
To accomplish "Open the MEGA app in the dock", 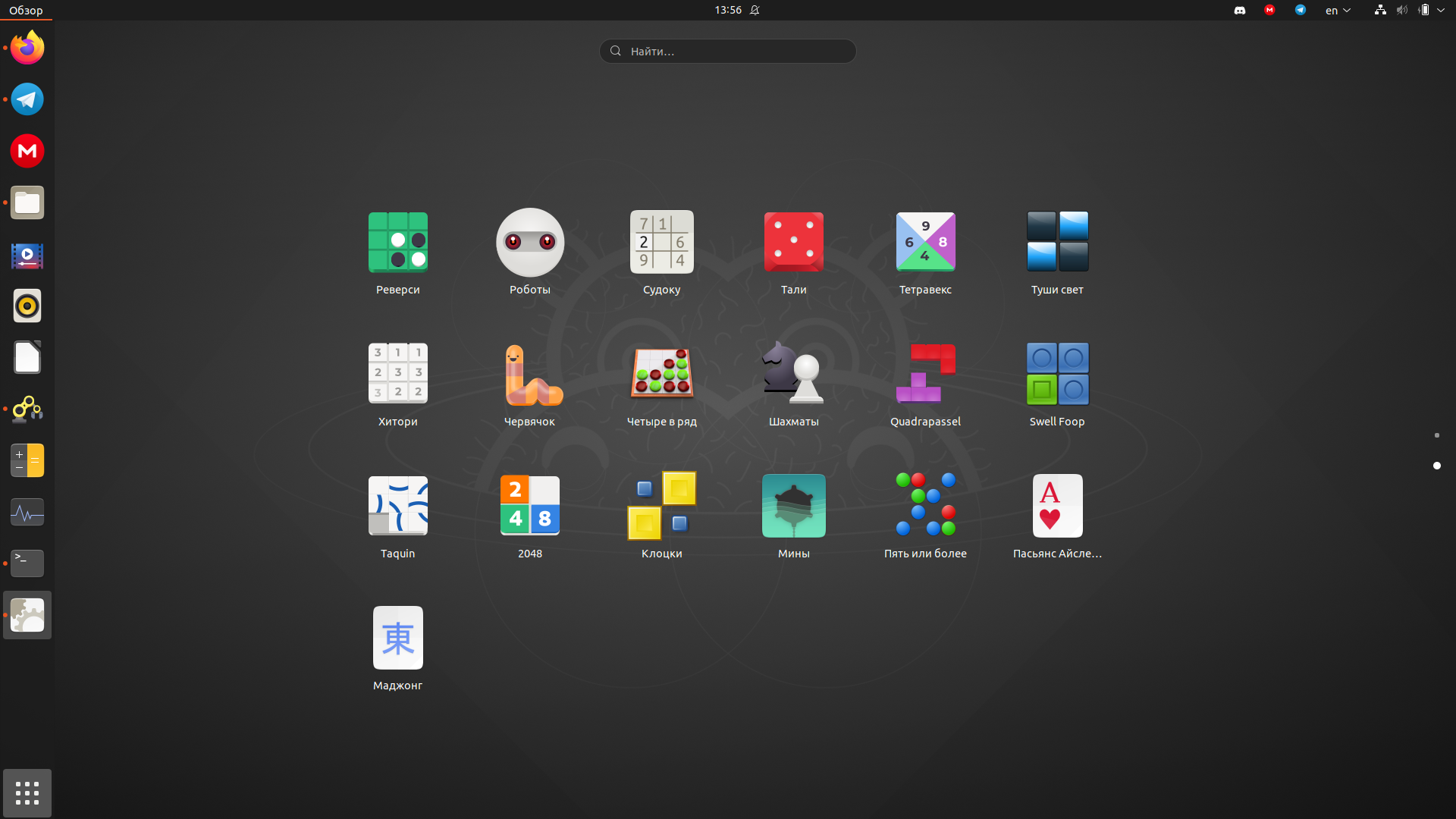I will coord(27,151).
